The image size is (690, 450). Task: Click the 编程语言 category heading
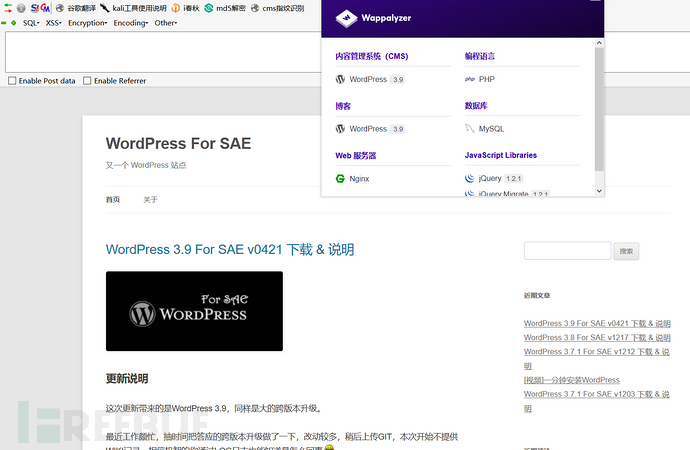[x=480, y=56]
